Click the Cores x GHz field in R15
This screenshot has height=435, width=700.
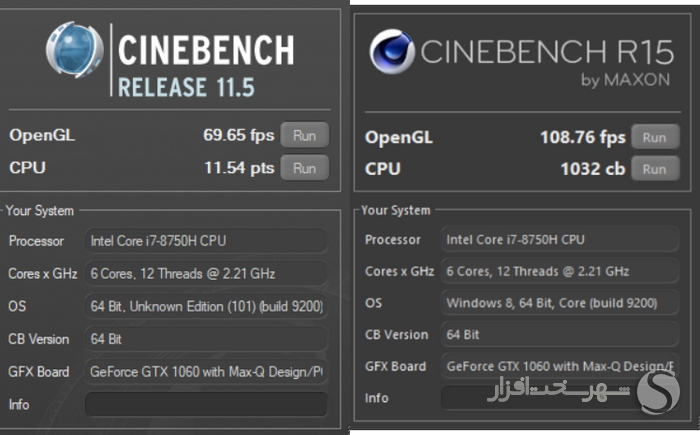pyautogui.click(x=560, y=271)
